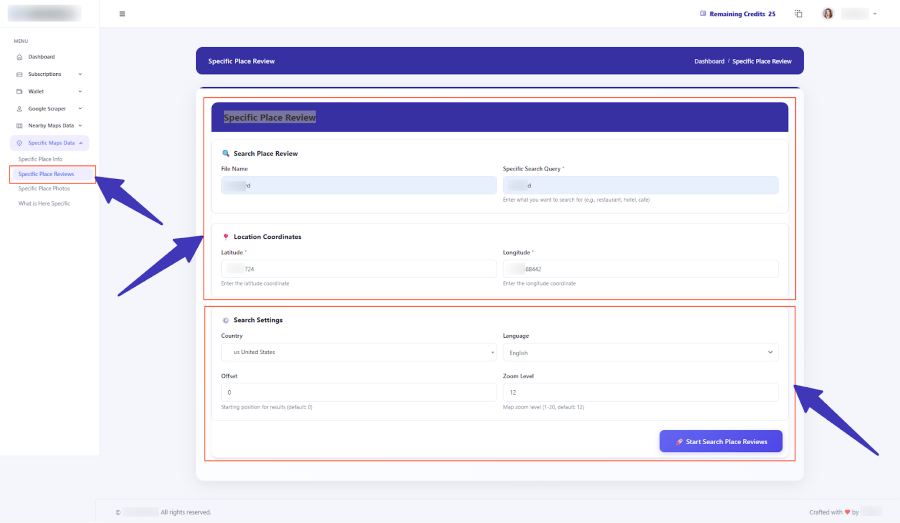
Task: Open the Dashboard home icon in sidebar
Action: click(20, 57)
